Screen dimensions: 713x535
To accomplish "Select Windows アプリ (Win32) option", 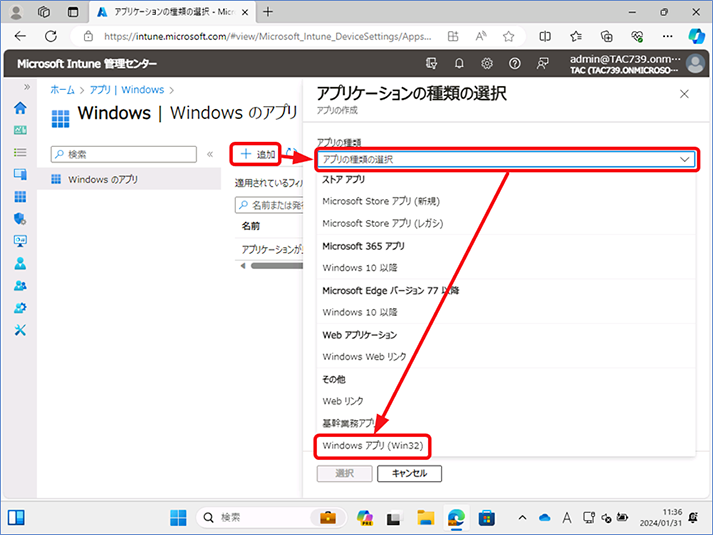I will pyautogui.click(x=372, y=446).
